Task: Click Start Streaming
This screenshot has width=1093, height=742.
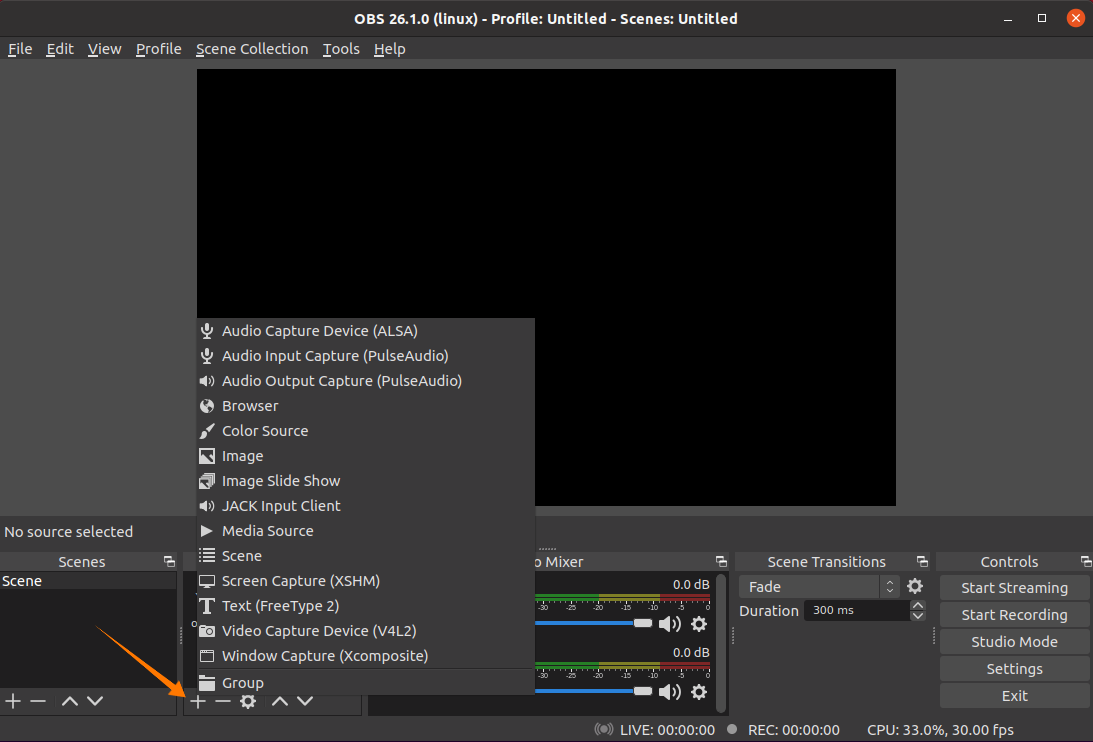Action: click(x=1014, y=588)
